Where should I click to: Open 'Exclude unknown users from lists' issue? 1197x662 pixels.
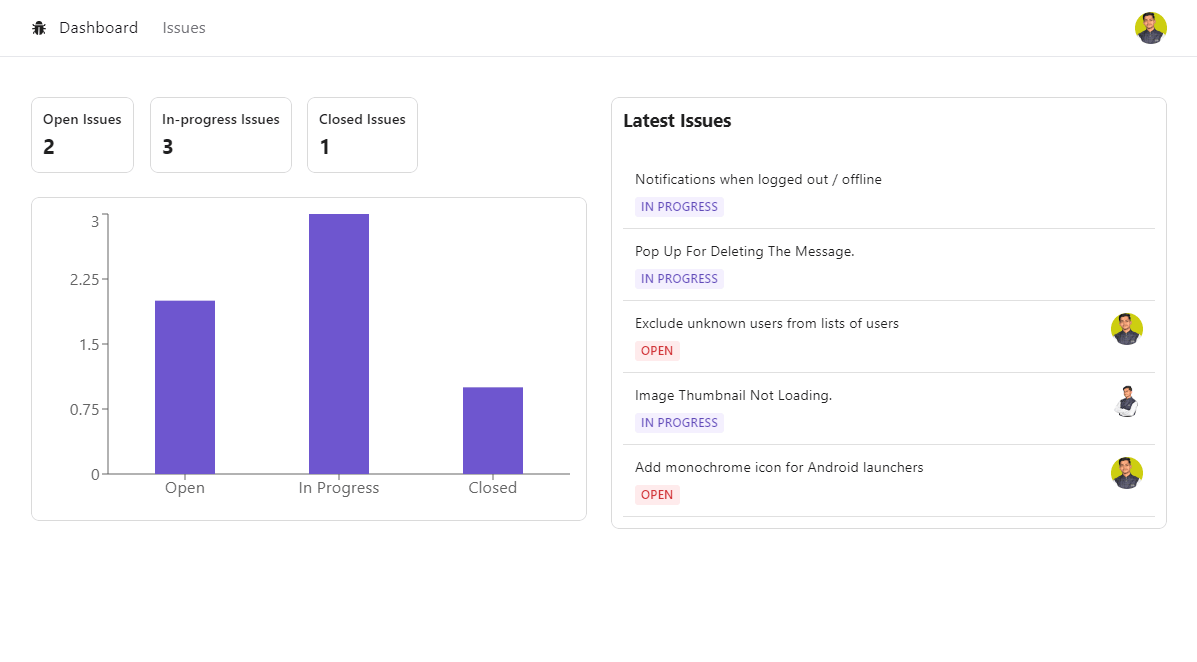tap(766, 324)
